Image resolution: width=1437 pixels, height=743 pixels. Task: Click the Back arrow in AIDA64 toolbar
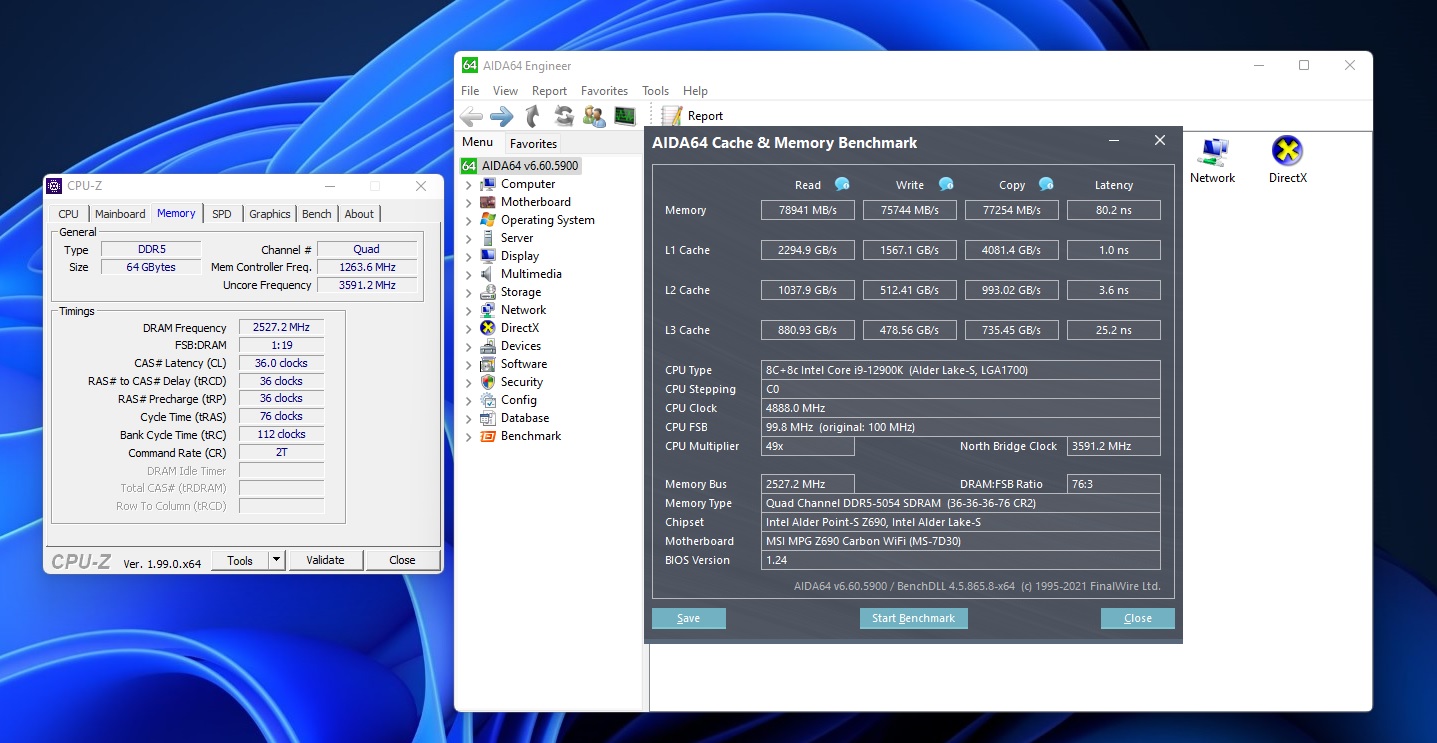tap(471, 116)
